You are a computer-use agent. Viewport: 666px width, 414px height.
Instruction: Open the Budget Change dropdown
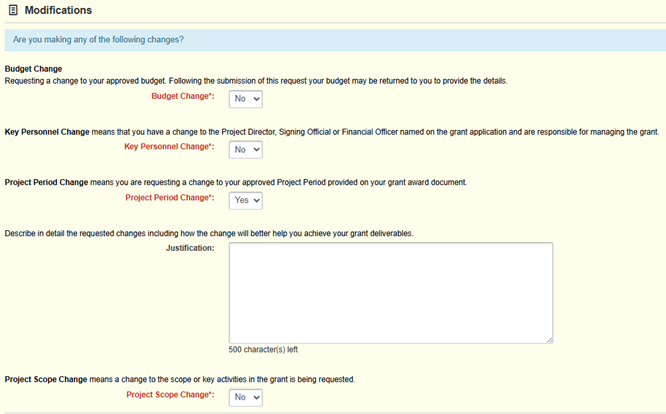246,99
